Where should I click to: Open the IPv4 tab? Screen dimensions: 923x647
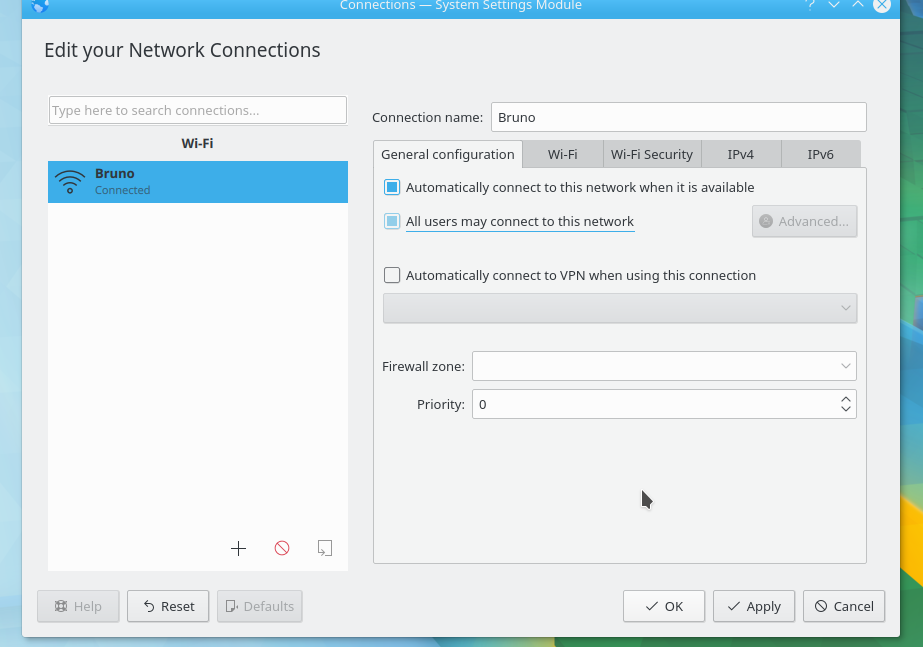click(x=740, y=154)
